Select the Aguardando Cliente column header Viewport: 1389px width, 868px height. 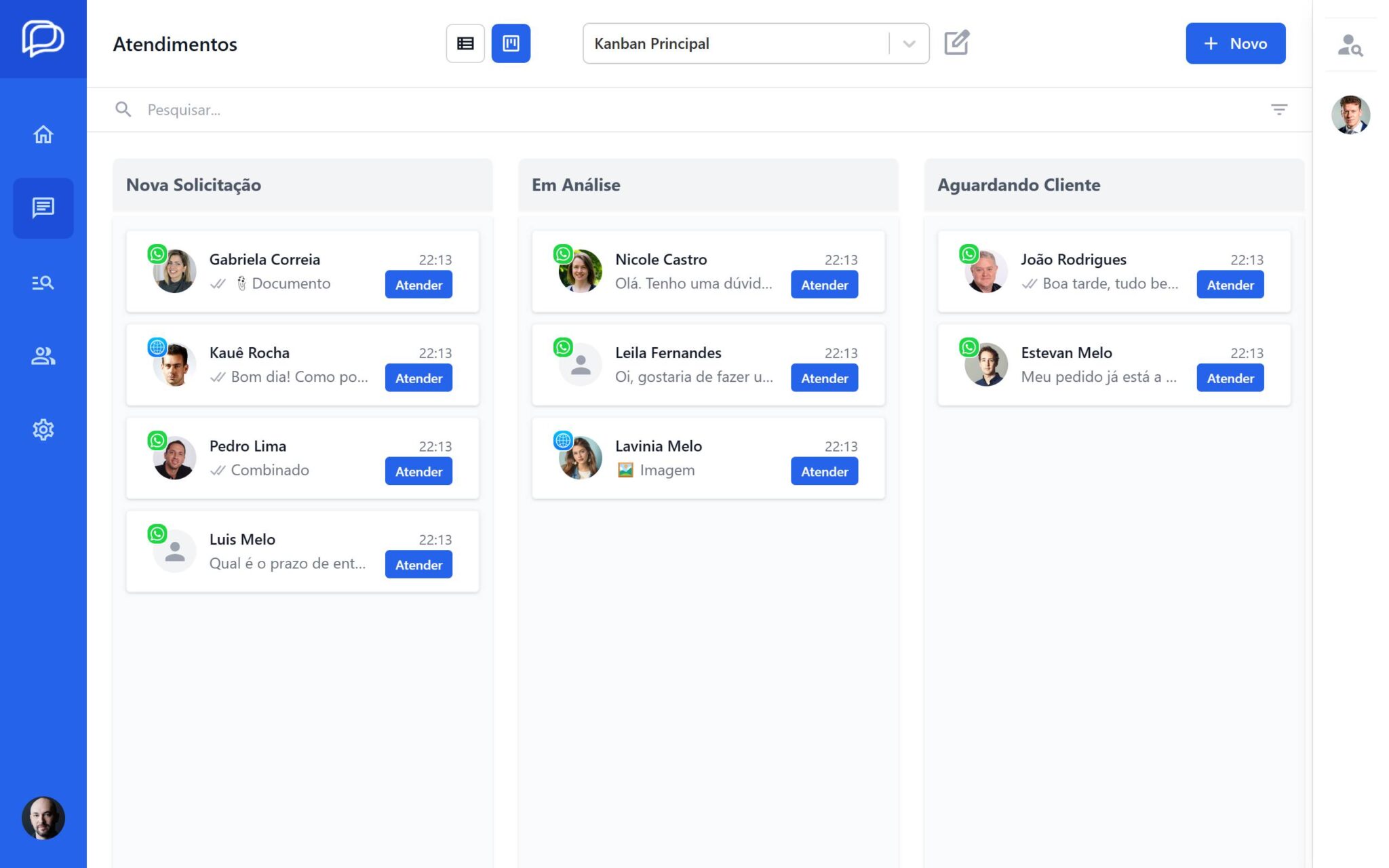1019,184
